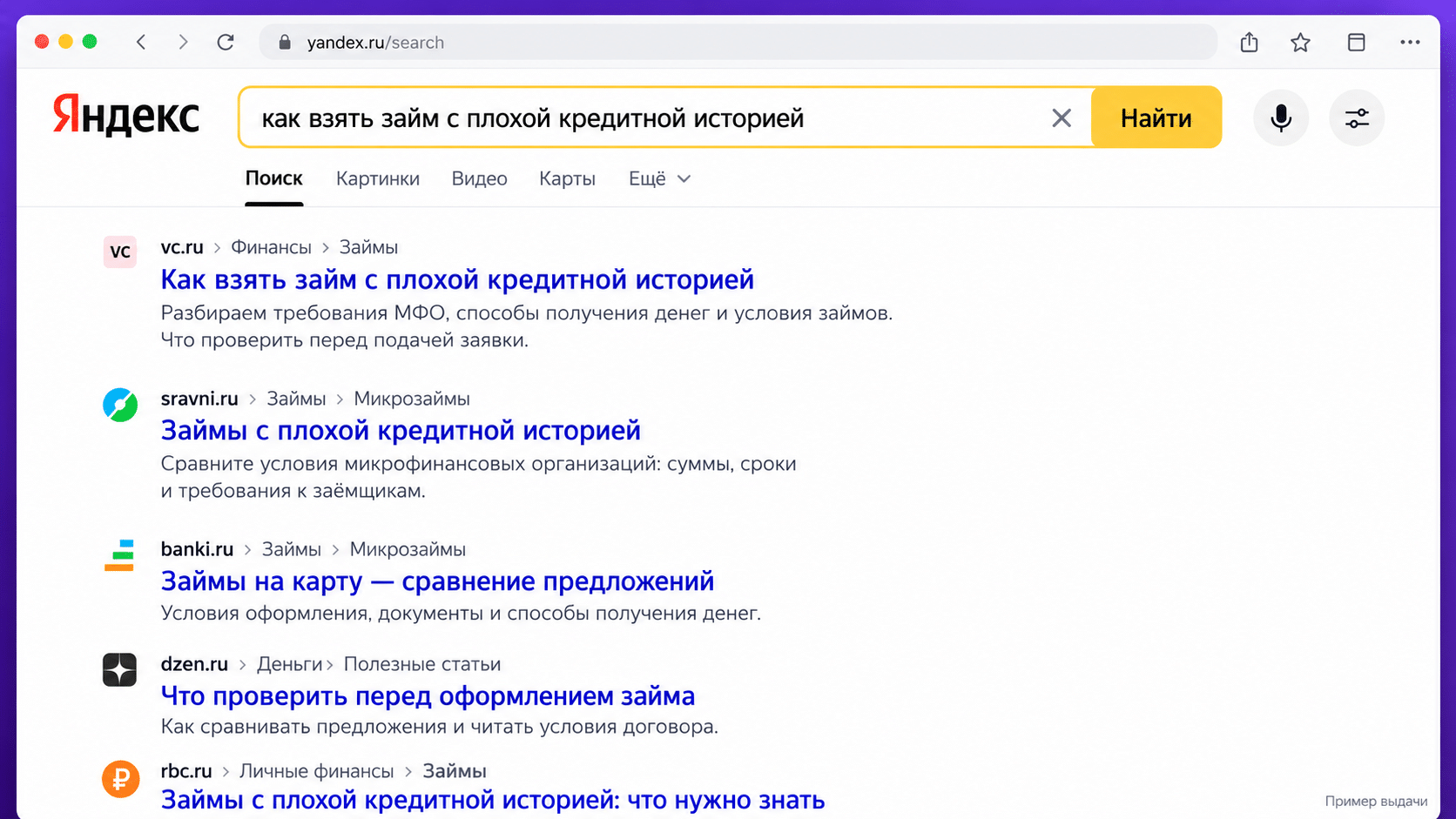Switch to the Карты tab
Image resolution: width=1456 pixels, height=819 pixels.
[567, 178]
